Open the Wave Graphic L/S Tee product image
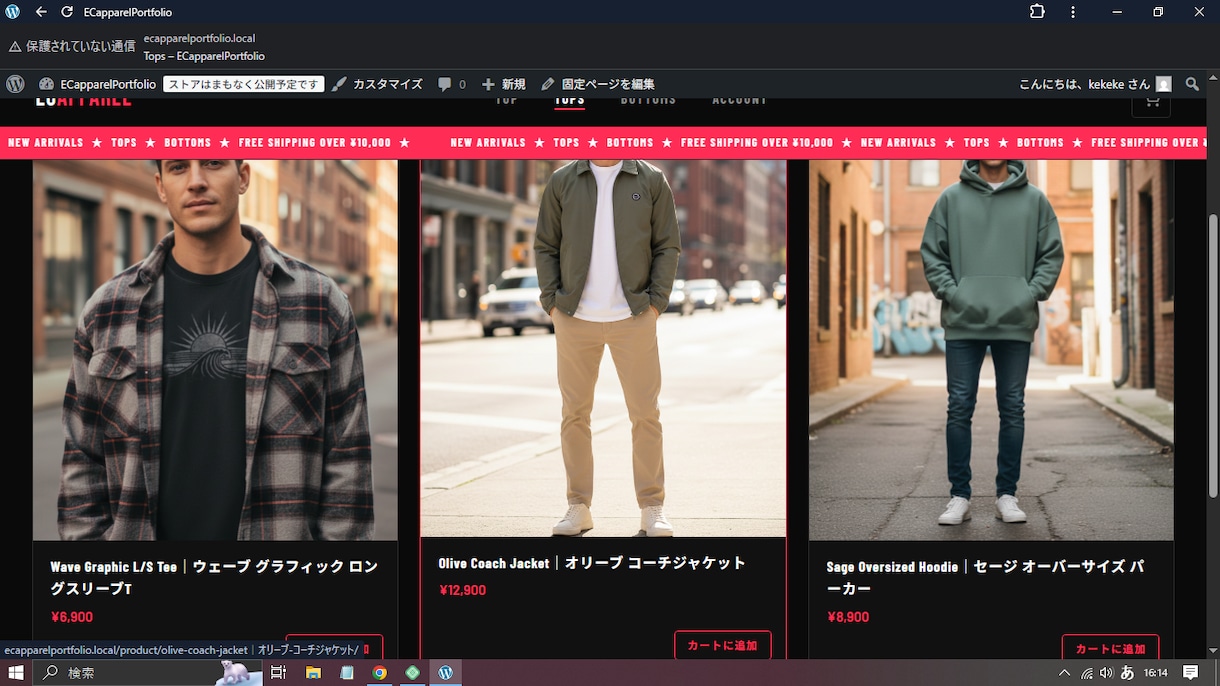This screenshot has height=686, width=1220. point(215,350)
